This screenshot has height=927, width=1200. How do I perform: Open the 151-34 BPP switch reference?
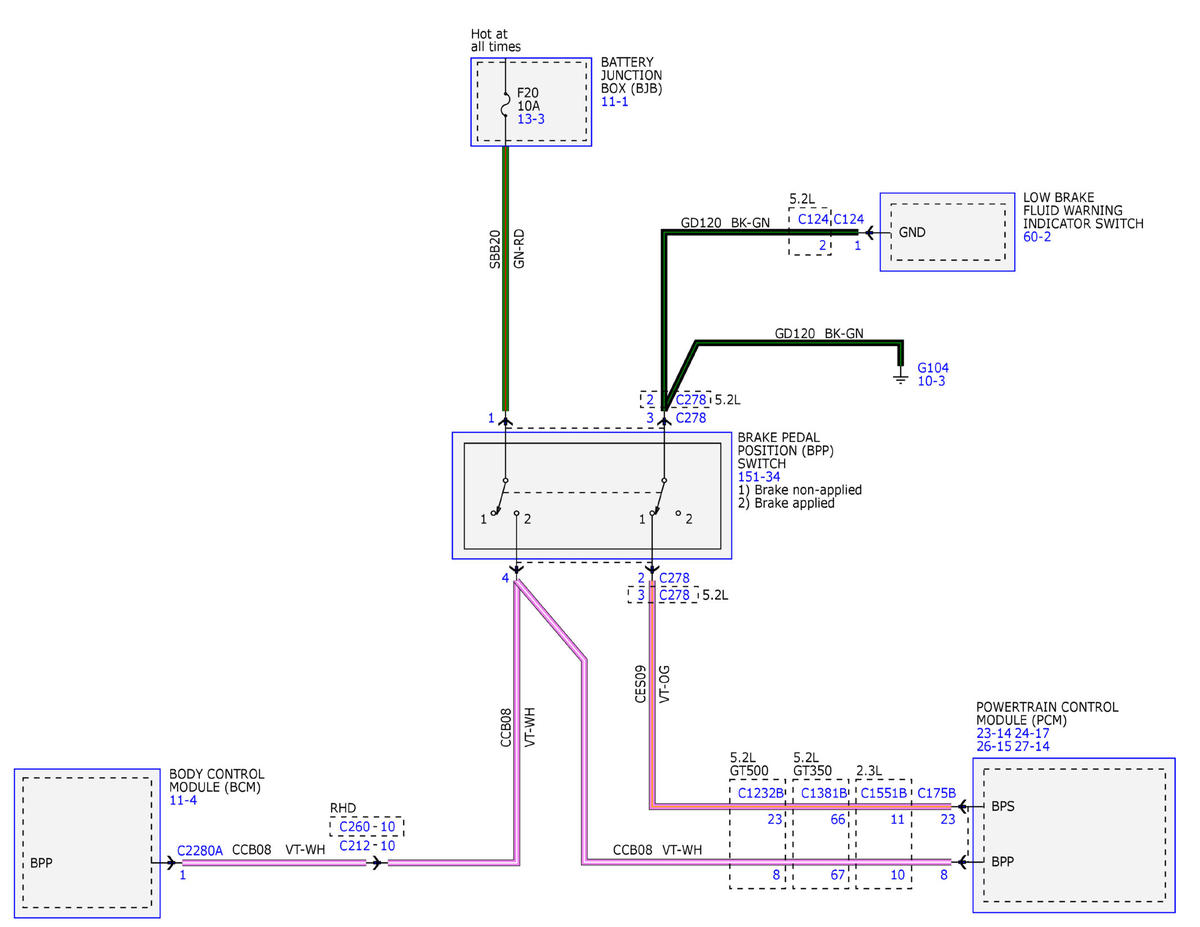[761, 477]
